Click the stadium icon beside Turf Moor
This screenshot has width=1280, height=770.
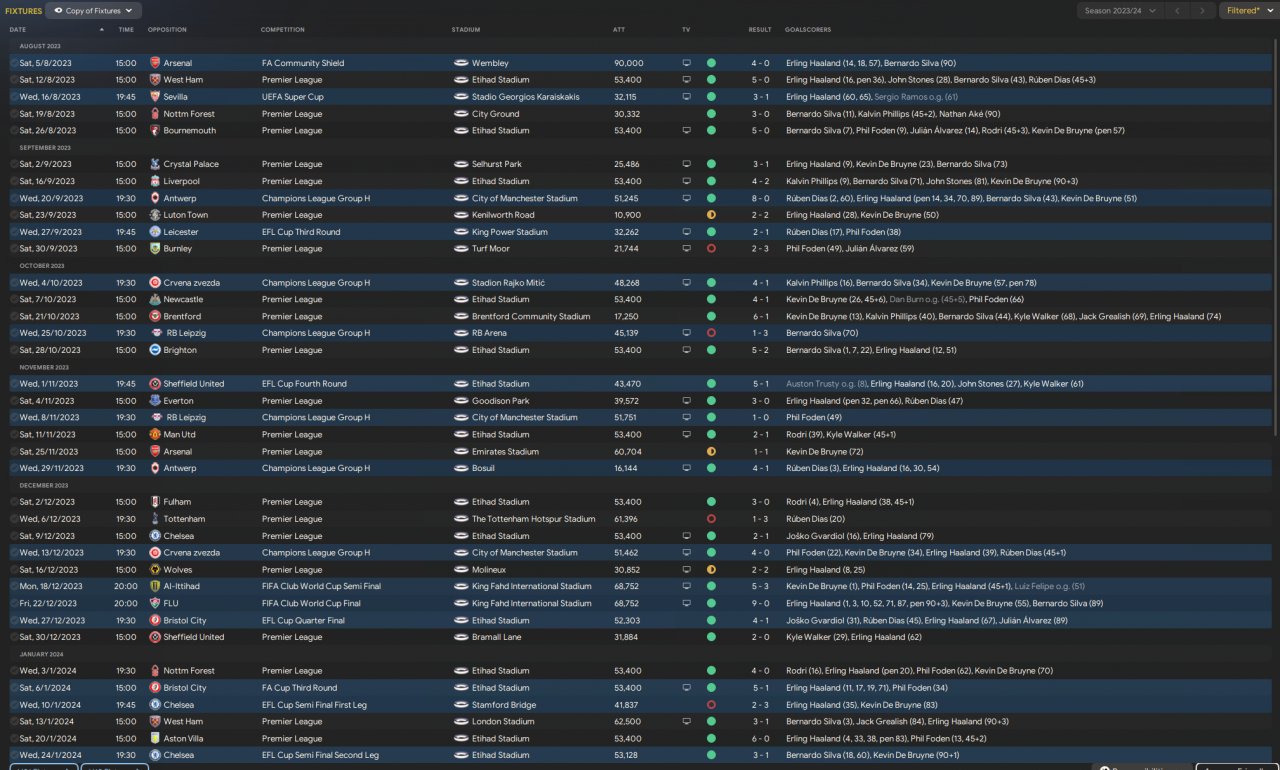(x=461, y=249)
